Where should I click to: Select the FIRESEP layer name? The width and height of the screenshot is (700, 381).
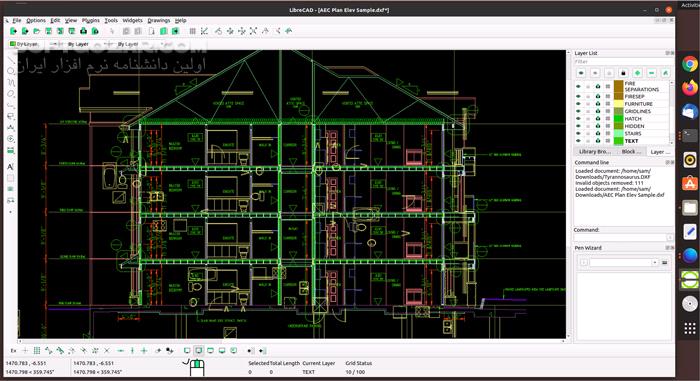tap(634, 96)
